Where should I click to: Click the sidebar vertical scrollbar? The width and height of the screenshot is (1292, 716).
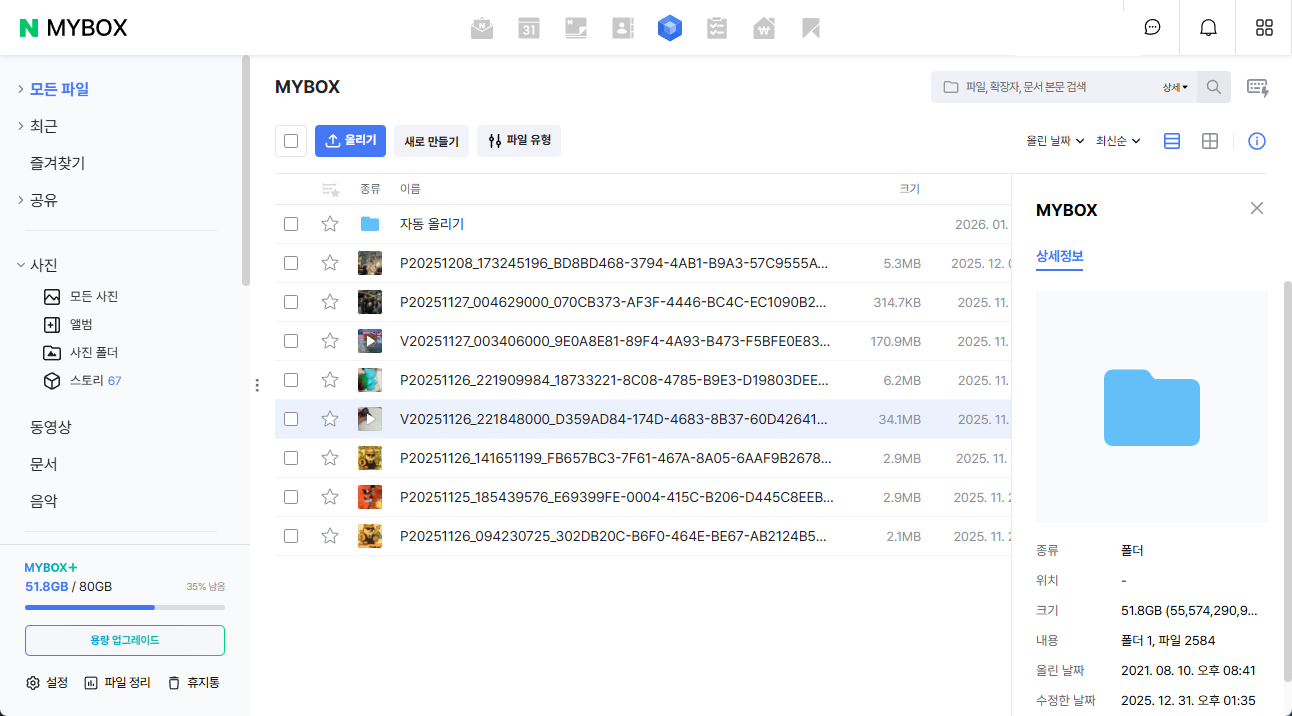pos(246,170)
